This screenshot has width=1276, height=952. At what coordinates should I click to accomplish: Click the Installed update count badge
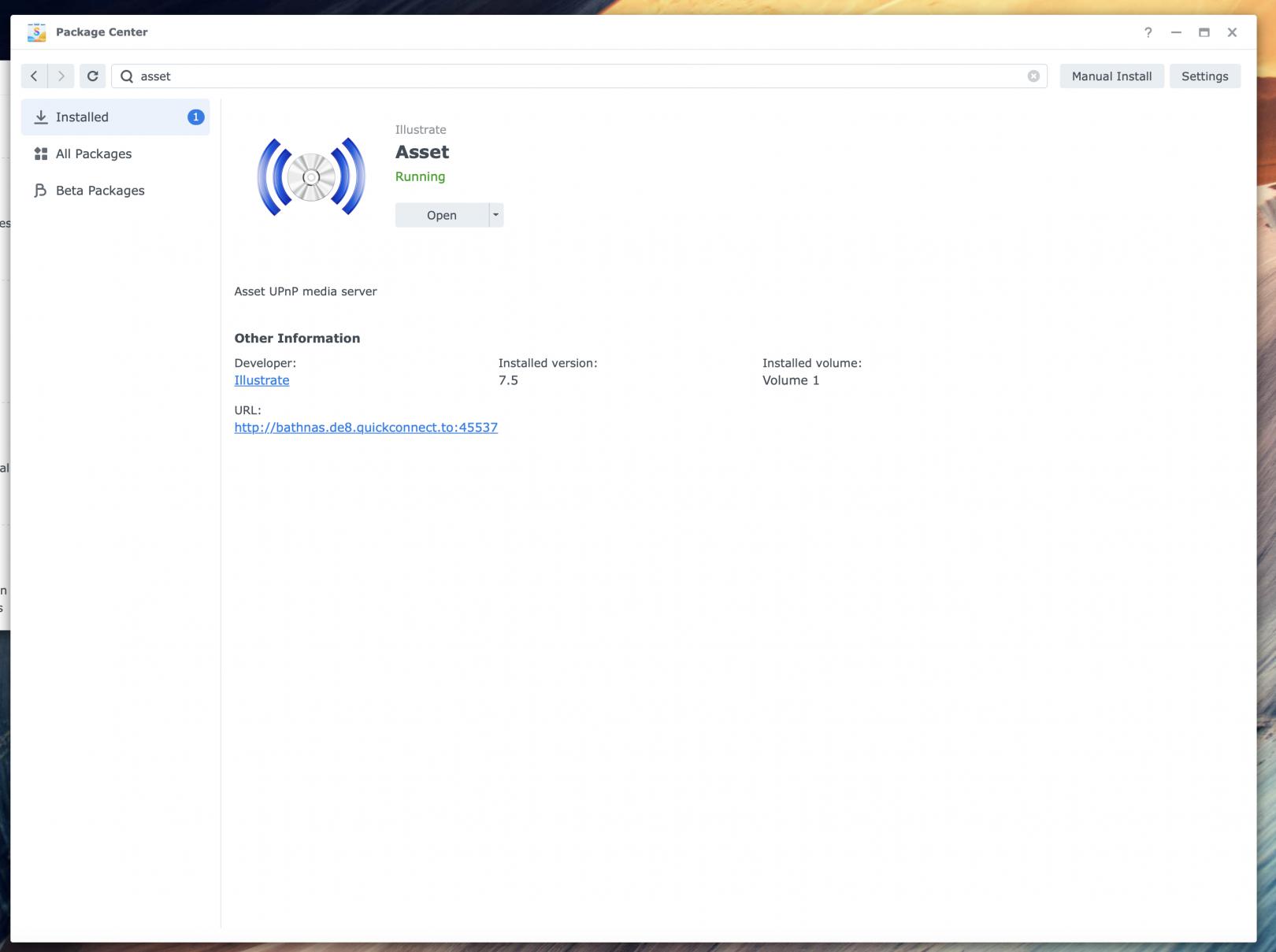[196, 117]
